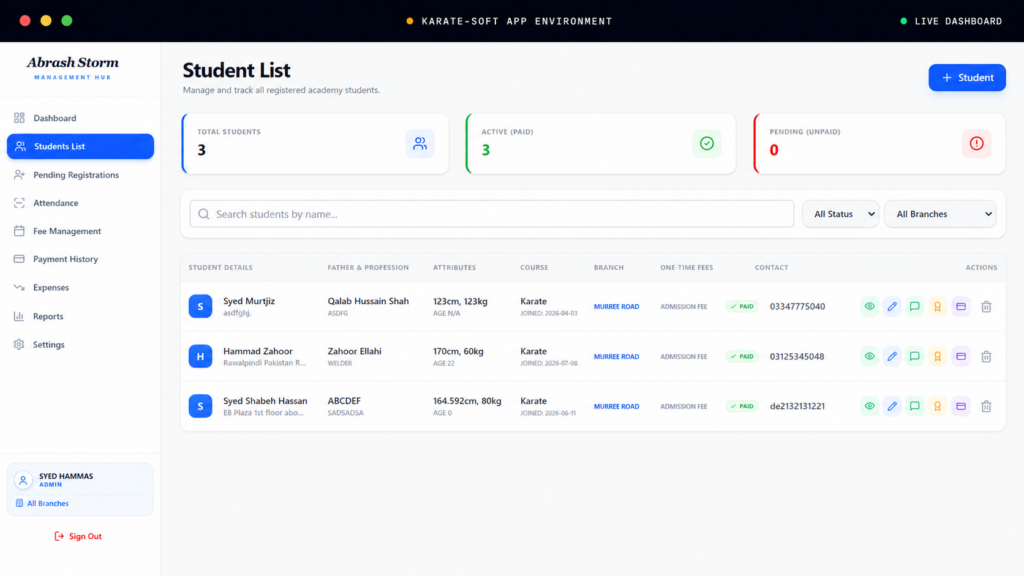Click MURREE ROAD branch for Hammad Zahoor

[x=616, y=357]
